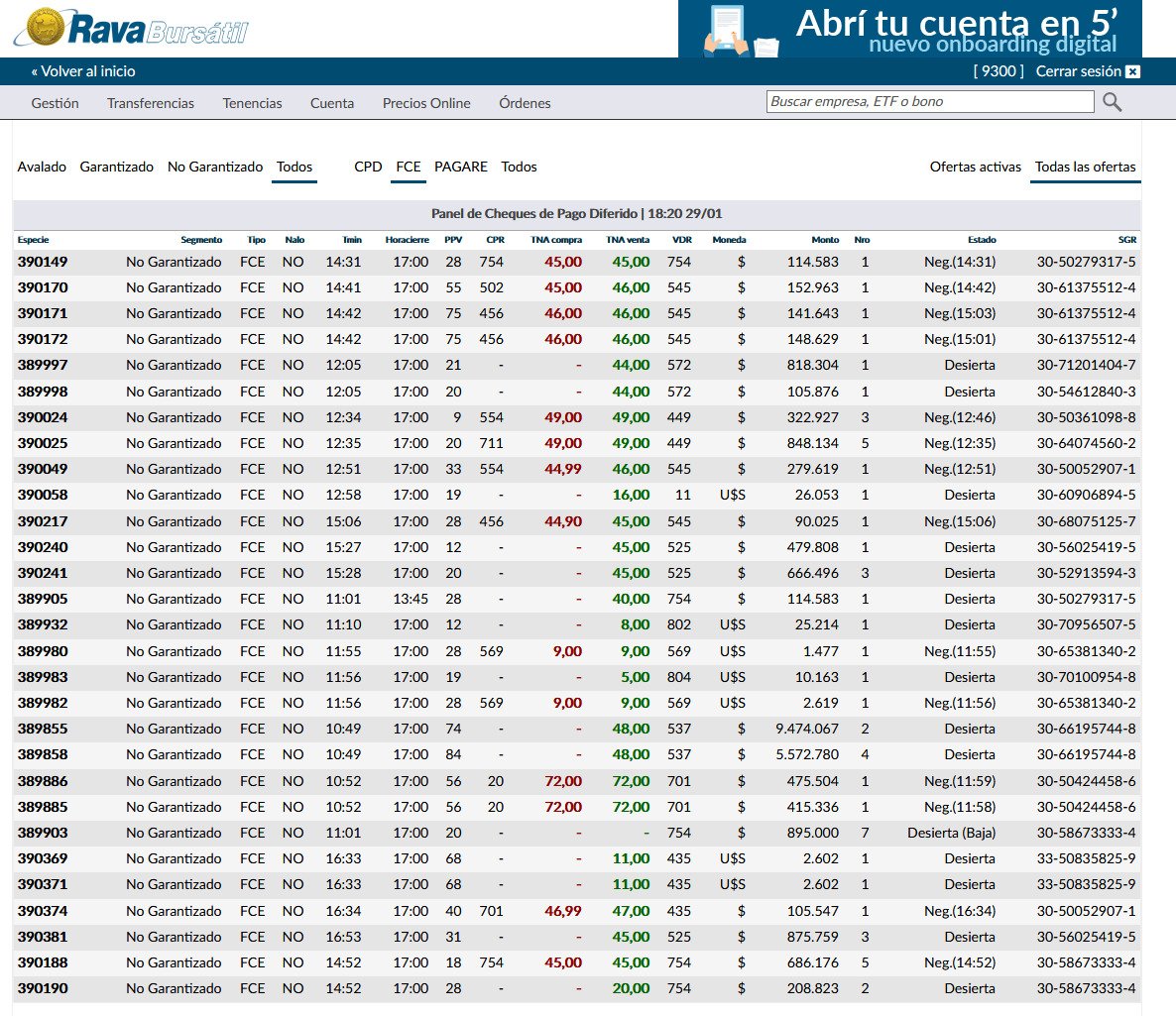This screenshot has width=1176, height=1016.
Task: Click the Rava Bursátil logo
Action: (x=131, y=28)
